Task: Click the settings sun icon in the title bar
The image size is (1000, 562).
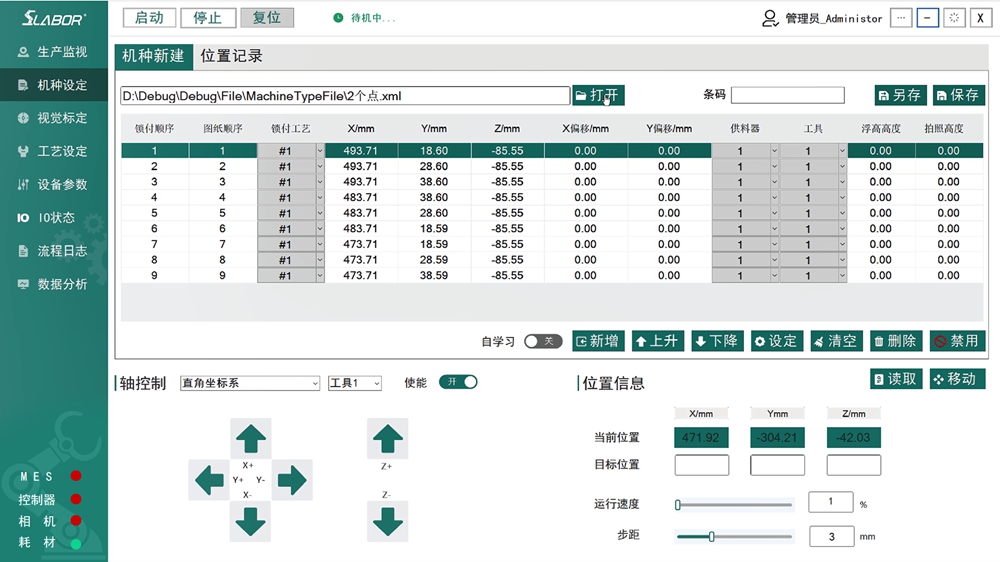Action: (954, 18)
